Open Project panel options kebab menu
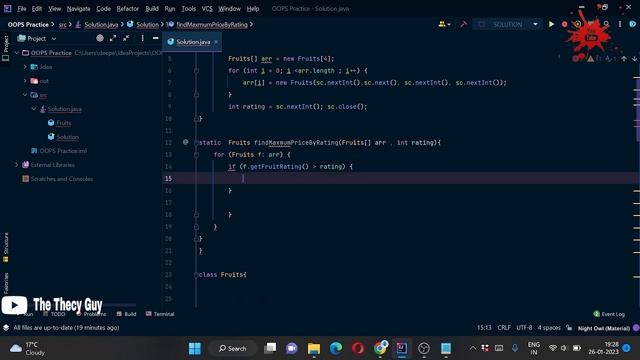Screen dimensions: 640x360 (x=142, y=38)
